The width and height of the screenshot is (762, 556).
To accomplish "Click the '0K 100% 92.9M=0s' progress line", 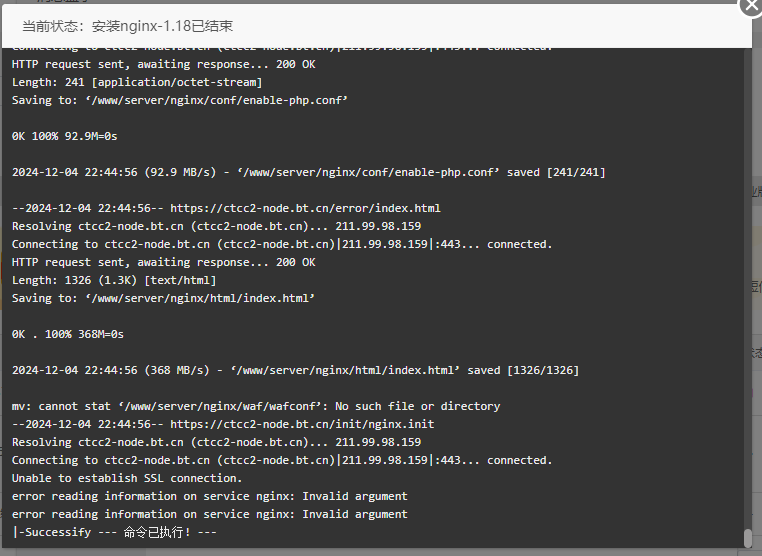I will 65,137.
